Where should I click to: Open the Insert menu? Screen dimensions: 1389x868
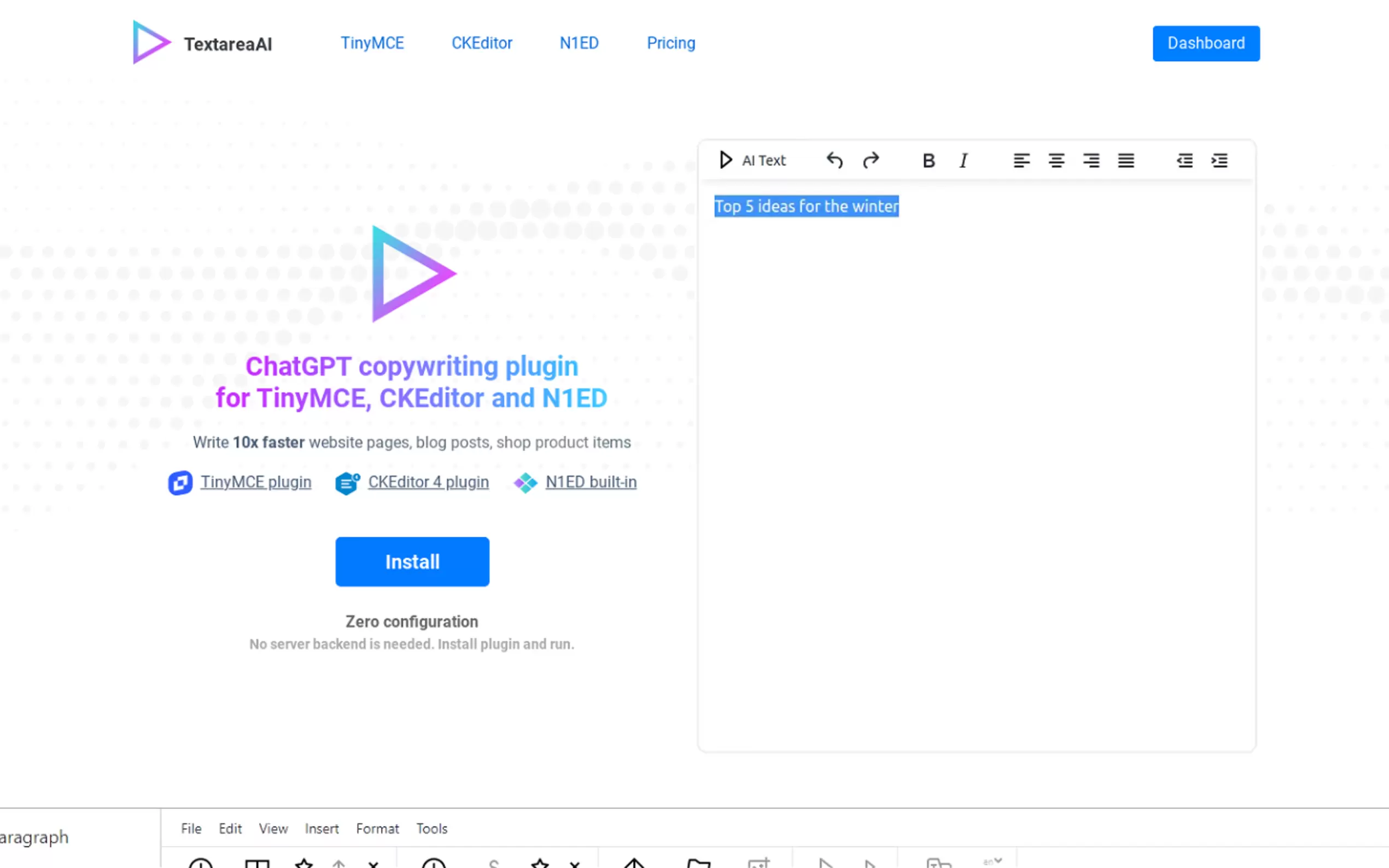(x=322, y=829)
